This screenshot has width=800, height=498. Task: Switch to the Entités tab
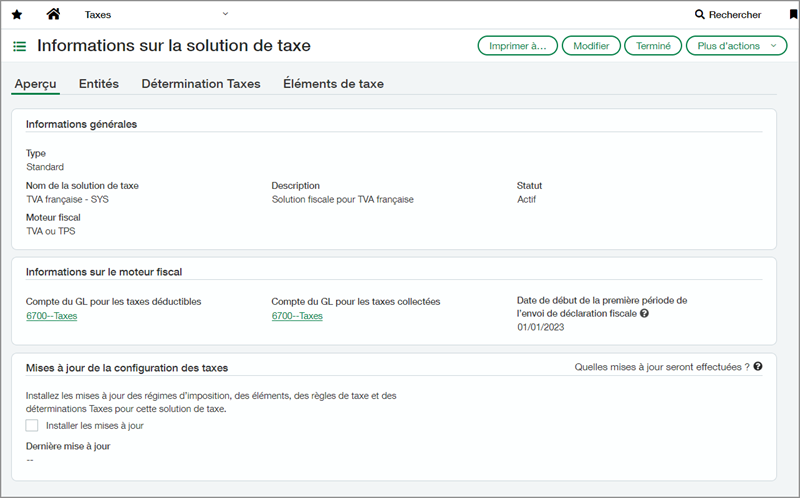pyautogui.click(x=98, y=84)
